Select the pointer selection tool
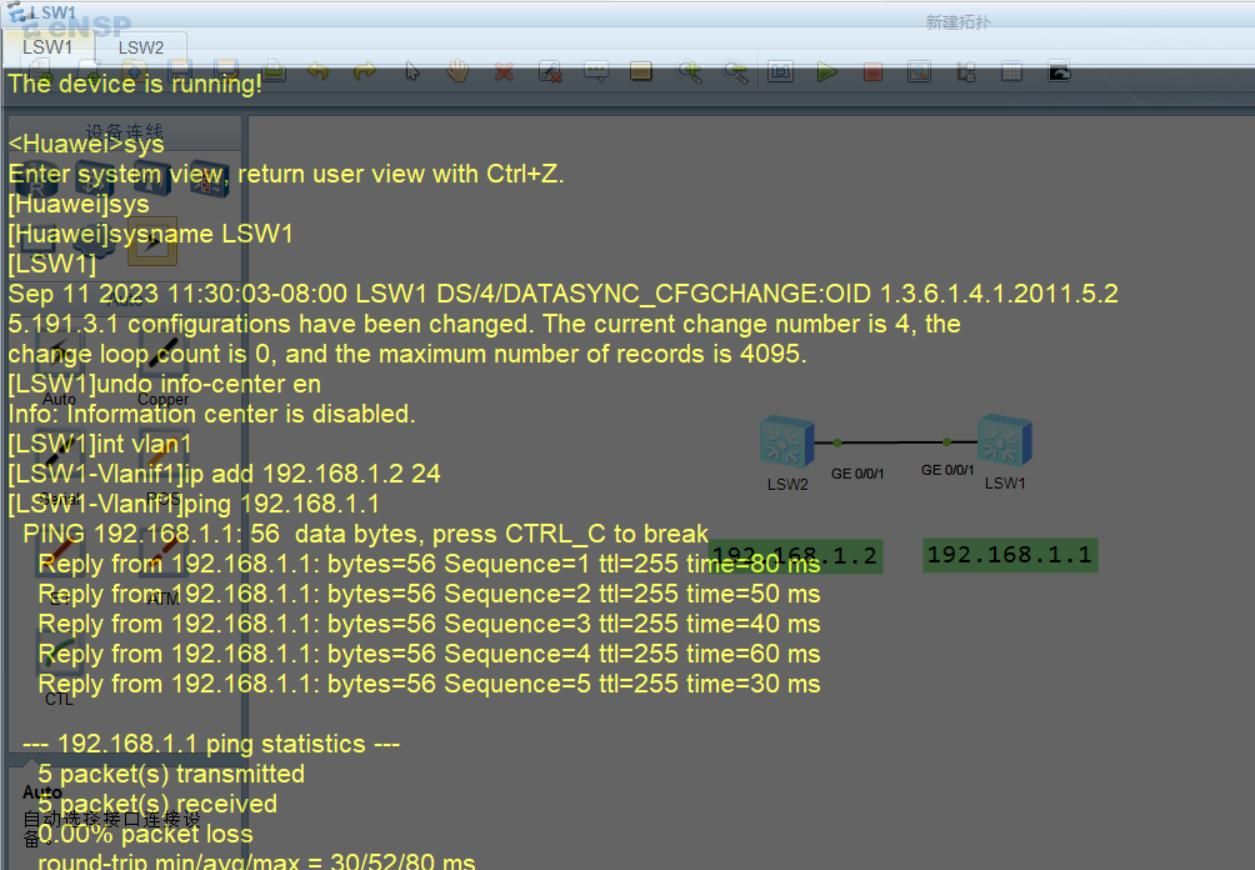The height and width of the screenshot is (870, 1255). (x=412, y=72)
